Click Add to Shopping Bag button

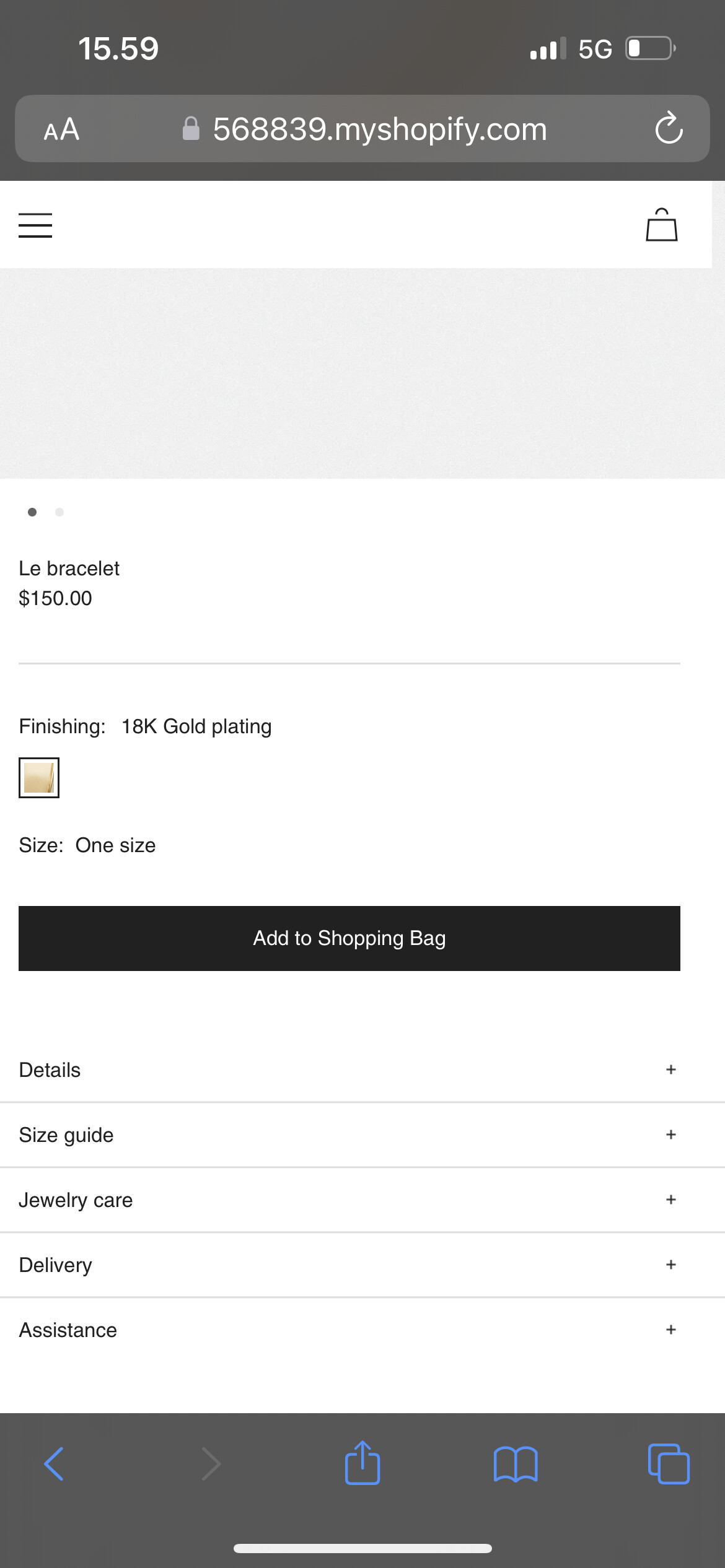[349, 938]
